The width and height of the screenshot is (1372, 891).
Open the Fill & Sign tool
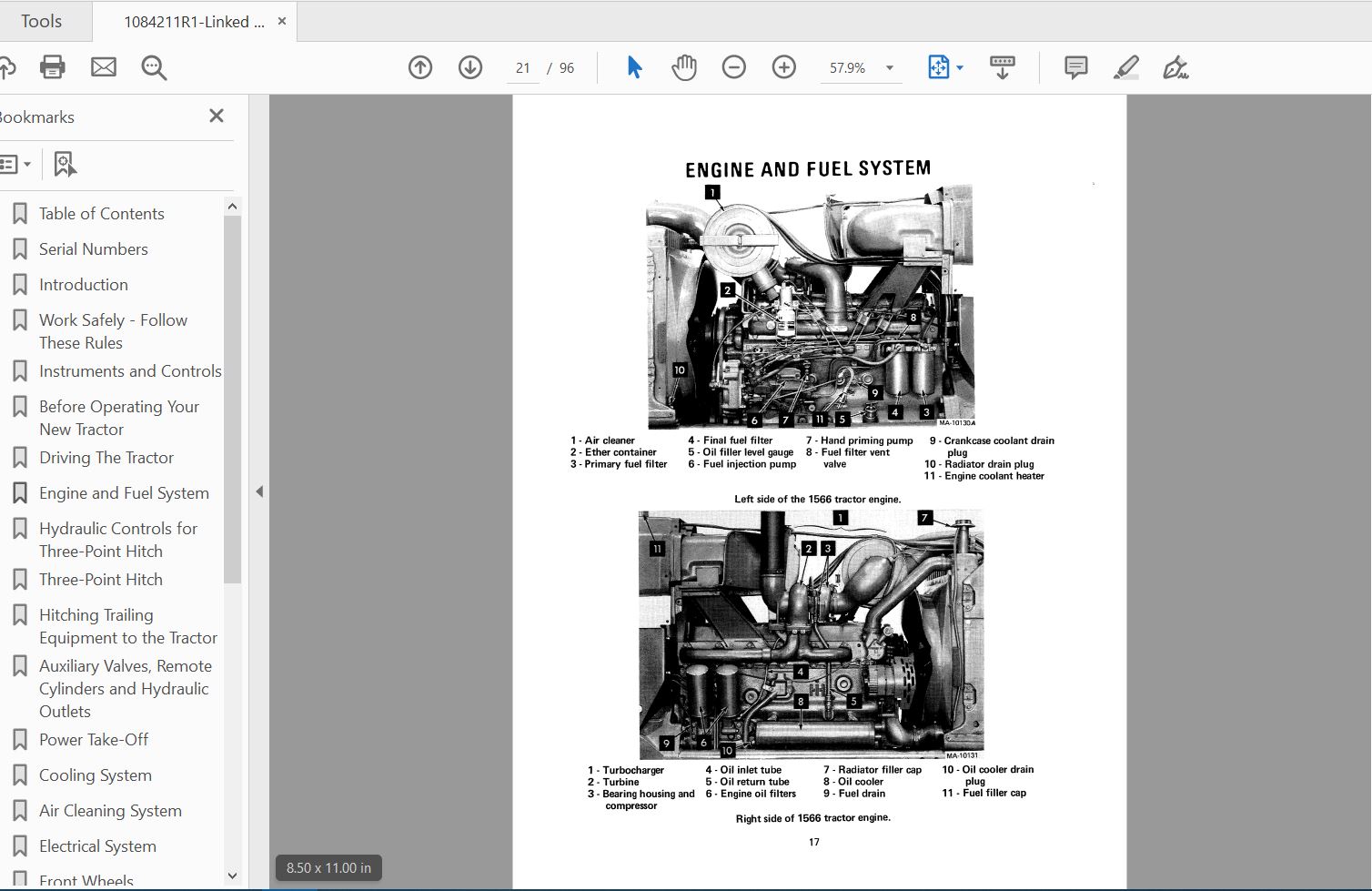point(1175,66)
